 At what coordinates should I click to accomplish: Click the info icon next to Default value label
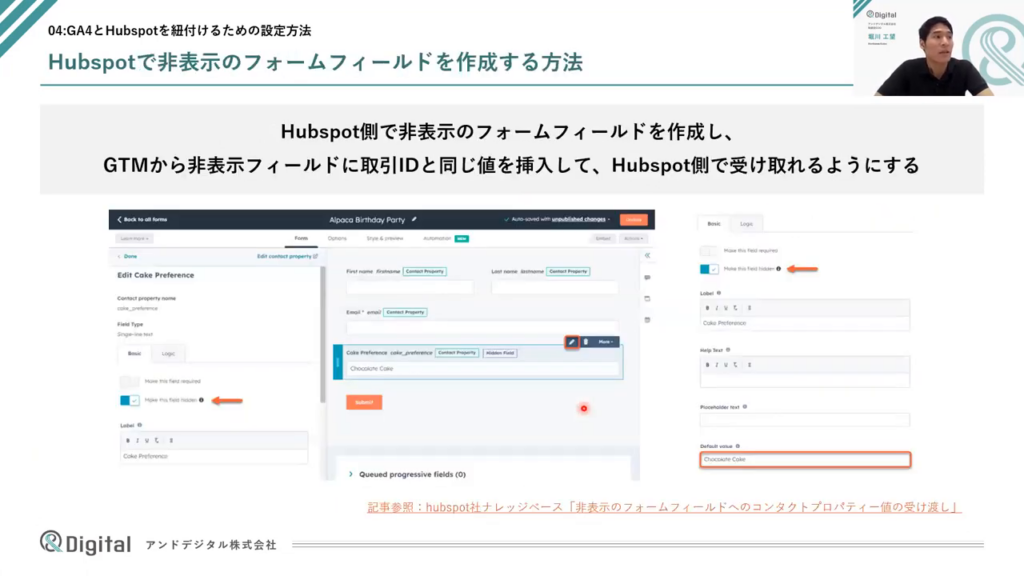pyautogui.click(x=738, y=446)
